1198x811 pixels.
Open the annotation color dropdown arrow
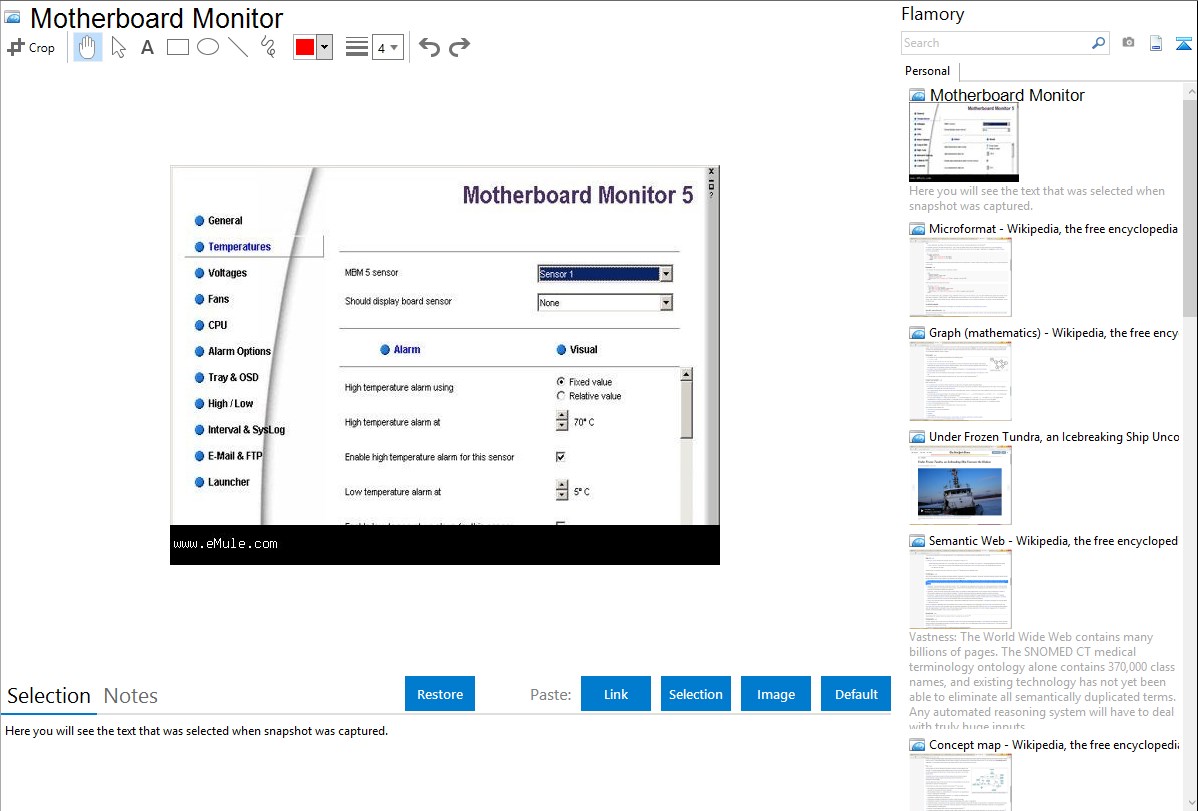pyautogui.click(x=325, y=47)
